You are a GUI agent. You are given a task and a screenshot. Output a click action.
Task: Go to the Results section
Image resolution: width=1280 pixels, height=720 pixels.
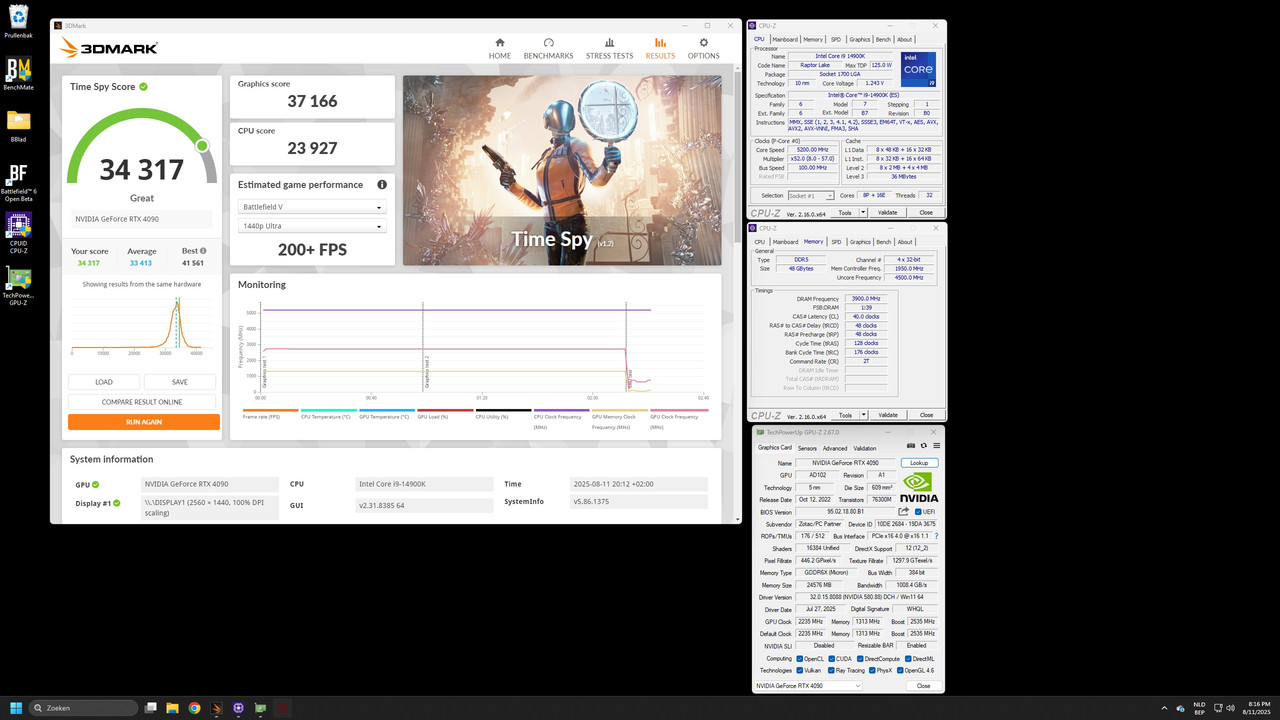click(x=660, y=48)
